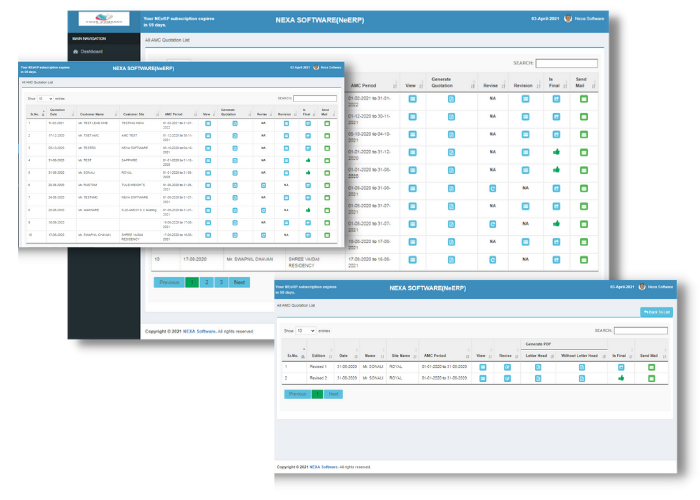Generate Without Letter Head PDF for Revised 2
The height and width of the screenshot is (500, 700).
(580, 378)
